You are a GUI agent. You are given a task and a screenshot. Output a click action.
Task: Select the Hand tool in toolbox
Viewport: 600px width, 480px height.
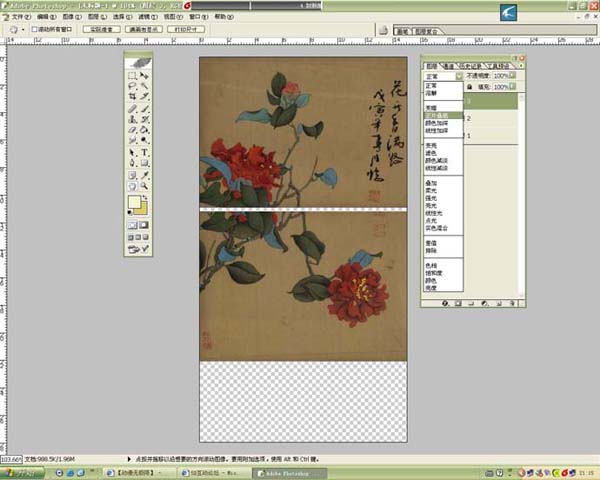click(x=132, y=186)
